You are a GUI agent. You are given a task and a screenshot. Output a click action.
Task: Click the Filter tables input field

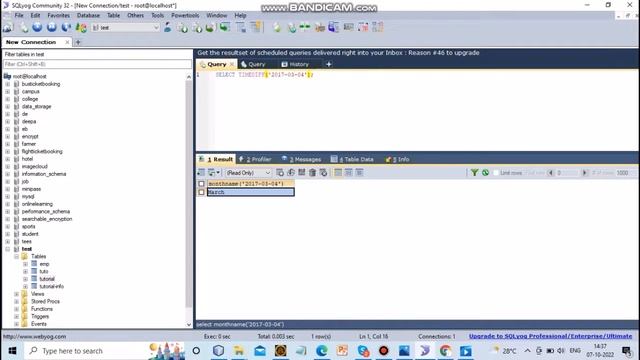(x=97, y=64)
